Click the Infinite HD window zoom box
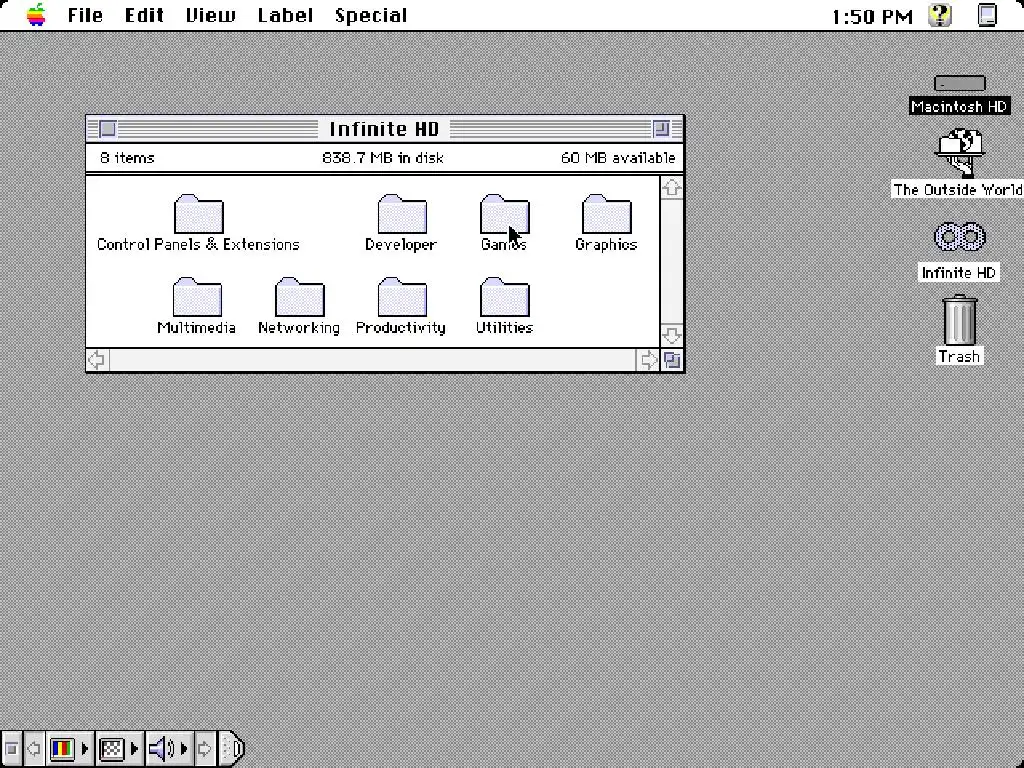The width and height of the screenshot is (1024, 768). pos(662,129)
